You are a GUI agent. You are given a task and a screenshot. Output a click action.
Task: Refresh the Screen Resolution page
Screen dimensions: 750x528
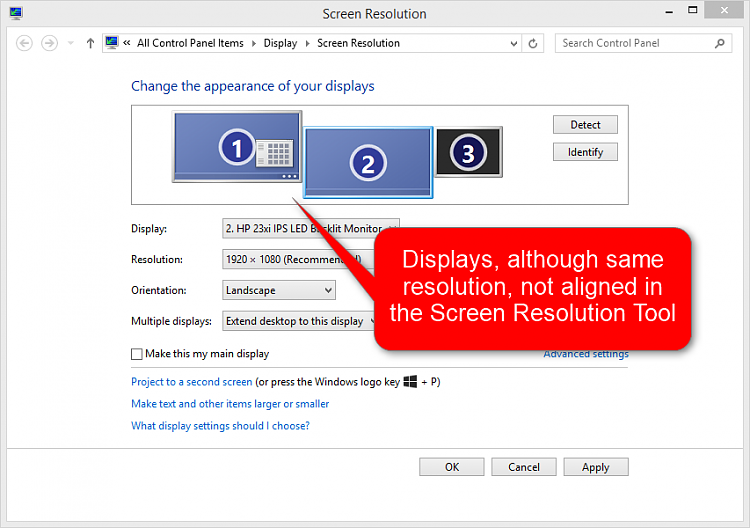533,44
